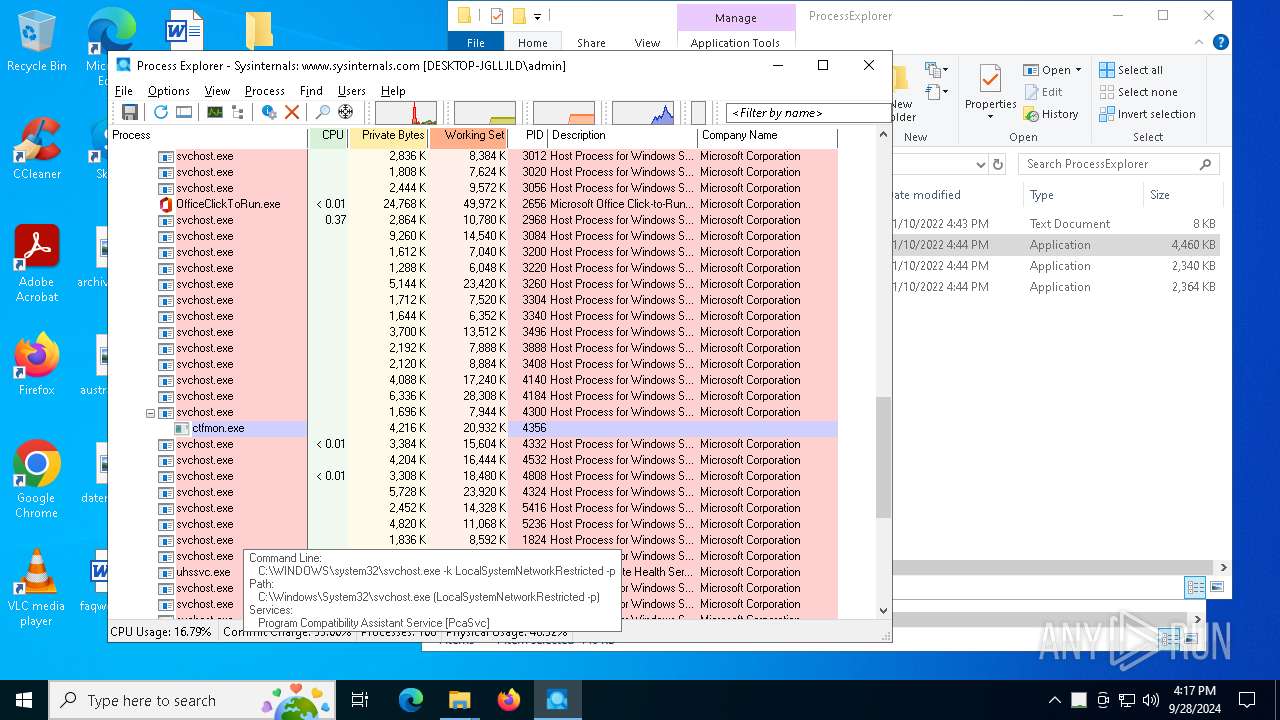Image resolution: width=1280 pixels, height=720 pixels.
Task: Collapse the Explorer ribbon with the chevron
Action: (1200, 42)
